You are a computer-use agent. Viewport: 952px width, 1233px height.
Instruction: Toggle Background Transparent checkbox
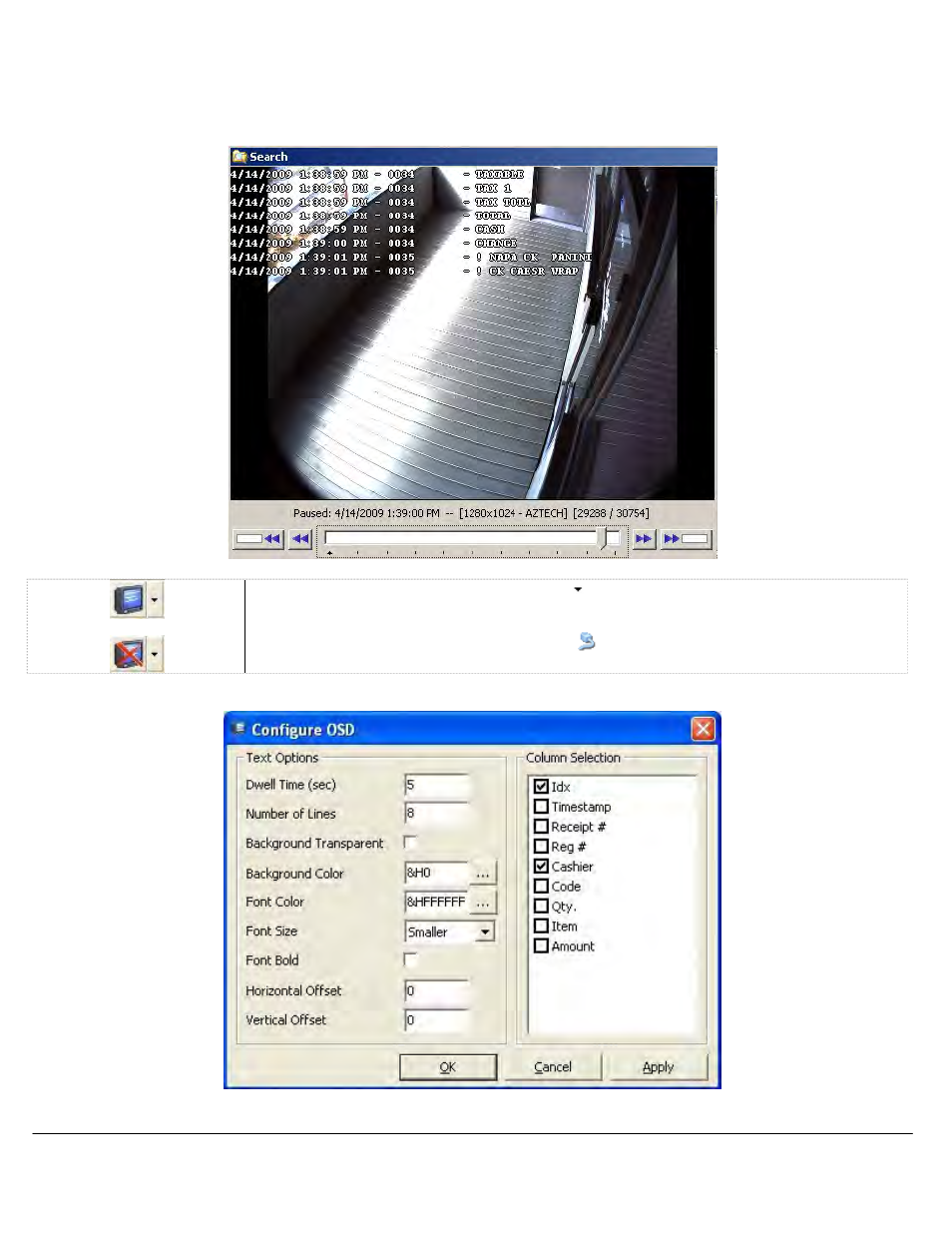410,843
